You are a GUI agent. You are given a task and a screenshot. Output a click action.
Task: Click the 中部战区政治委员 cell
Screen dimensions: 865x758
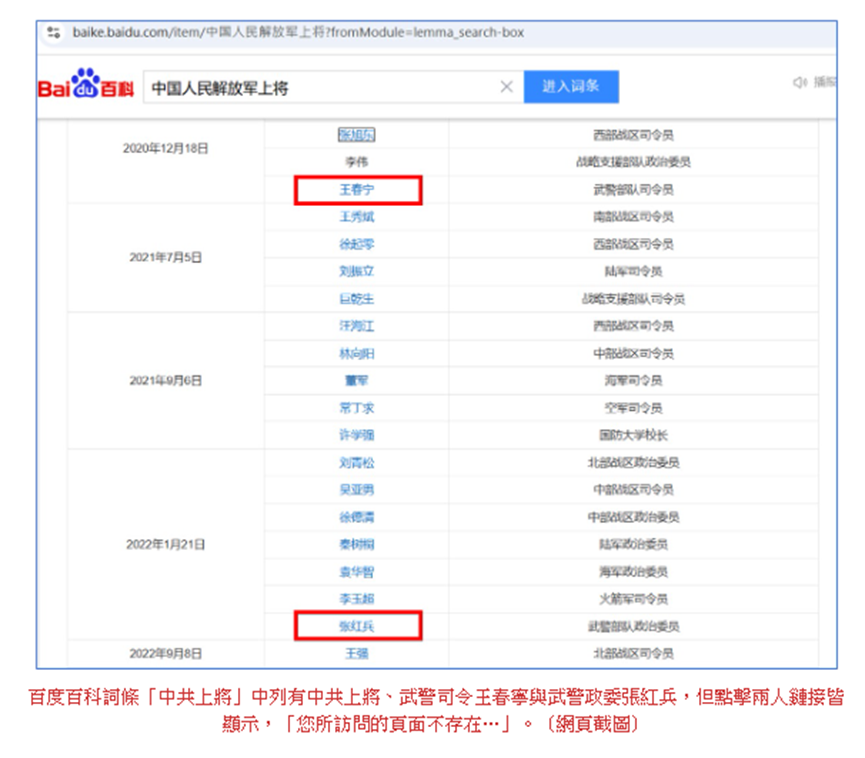633,517
